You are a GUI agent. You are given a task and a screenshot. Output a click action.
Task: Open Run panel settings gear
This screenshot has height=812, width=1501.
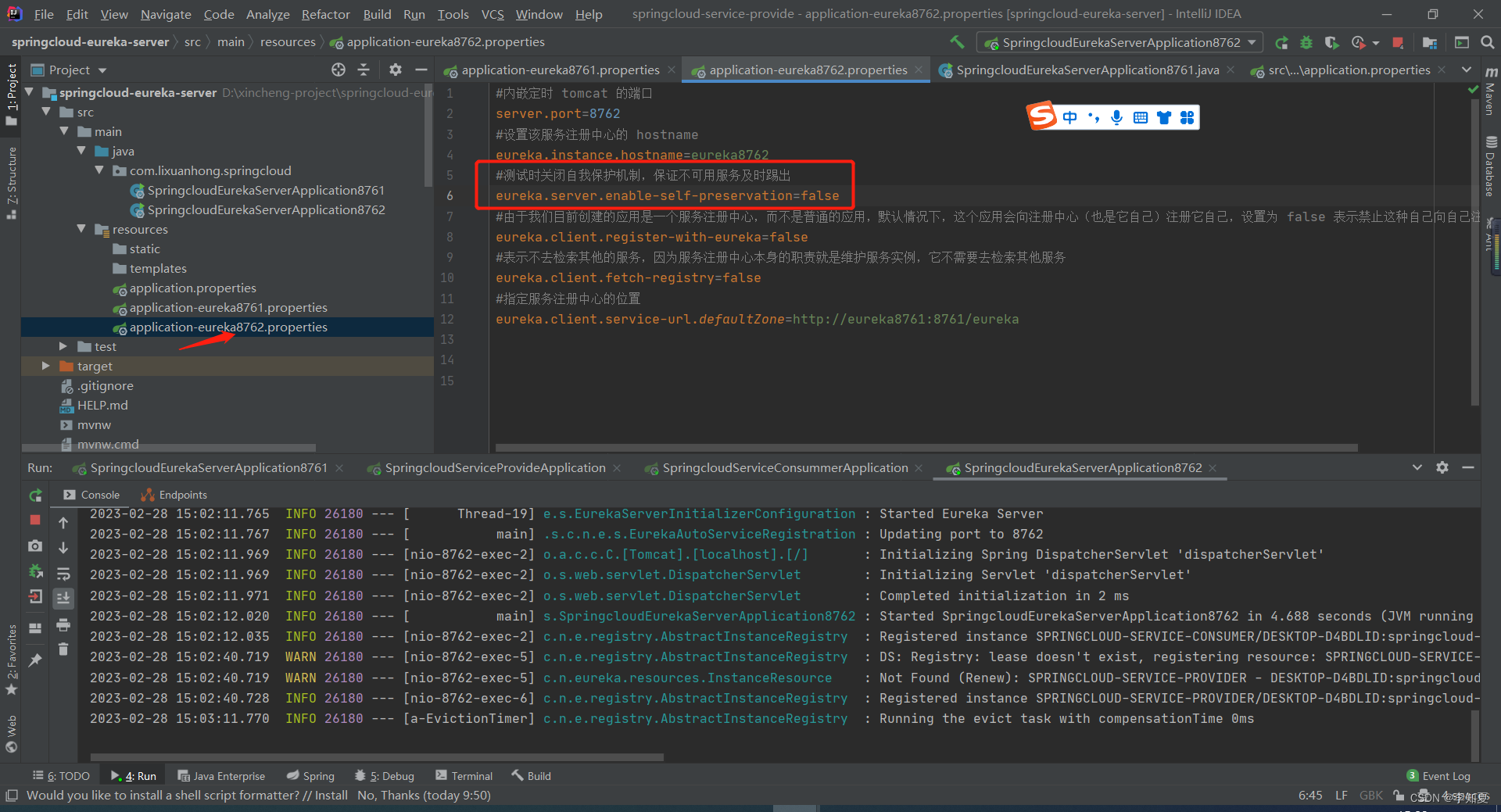coord(1442,467)
